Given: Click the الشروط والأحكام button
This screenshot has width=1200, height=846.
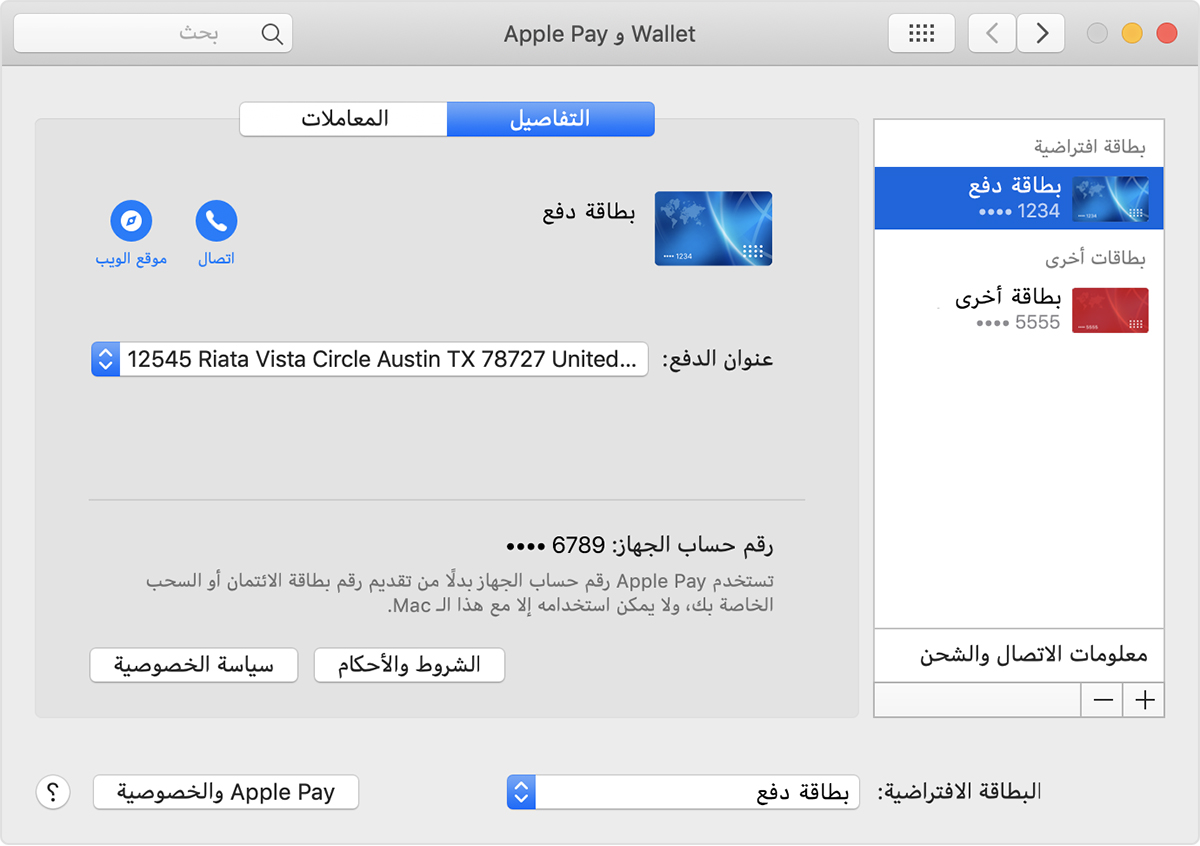Looking at the screenshot, I should (409, 665).
